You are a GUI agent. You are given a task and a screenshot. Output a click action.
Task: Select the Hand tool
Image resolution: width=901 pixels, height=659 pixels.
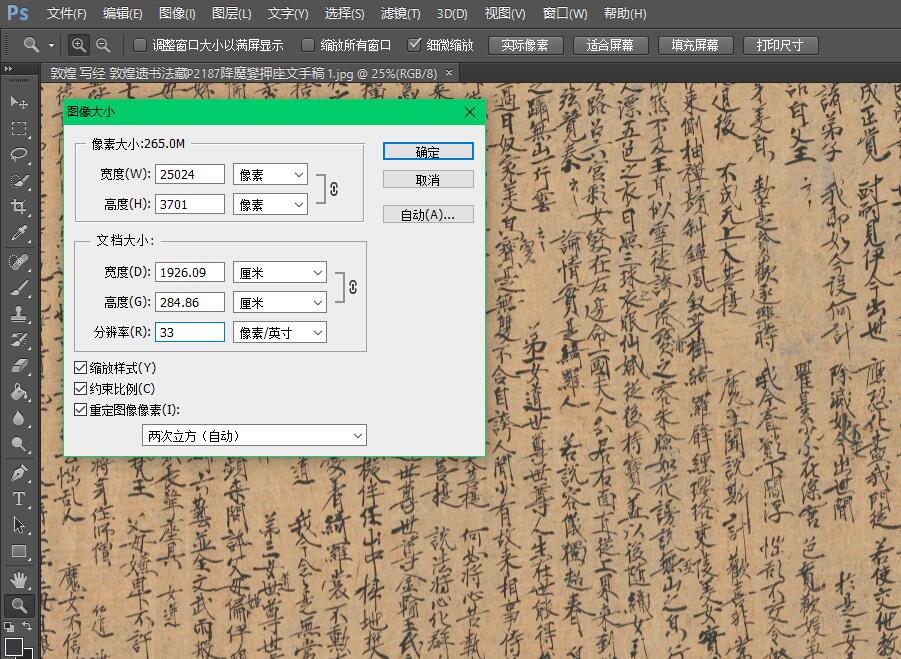[x=18, y=580]
